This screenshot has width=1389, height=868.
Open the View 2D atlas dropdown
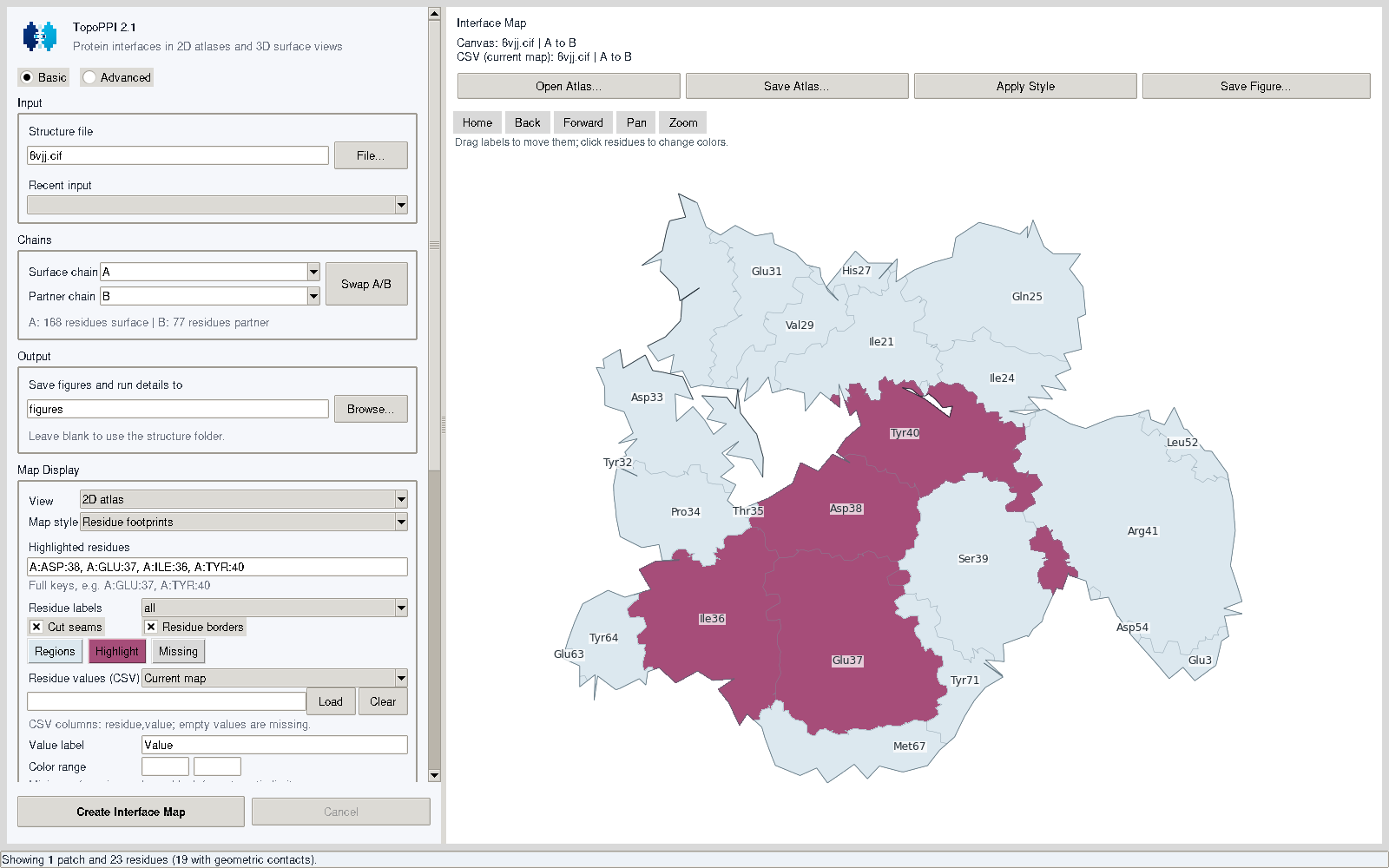coord(244,499)
